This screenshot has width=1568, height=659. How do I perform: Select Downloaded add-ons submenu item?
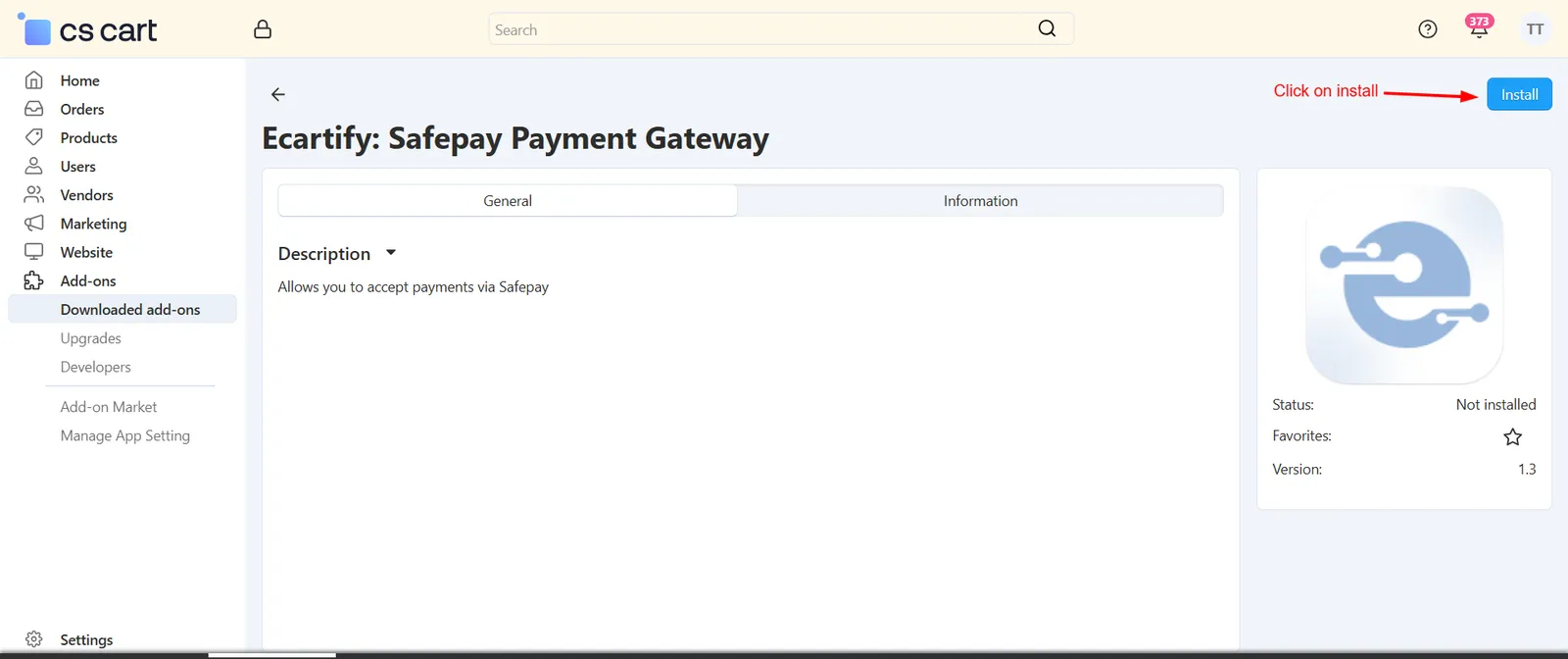point(122,309)
